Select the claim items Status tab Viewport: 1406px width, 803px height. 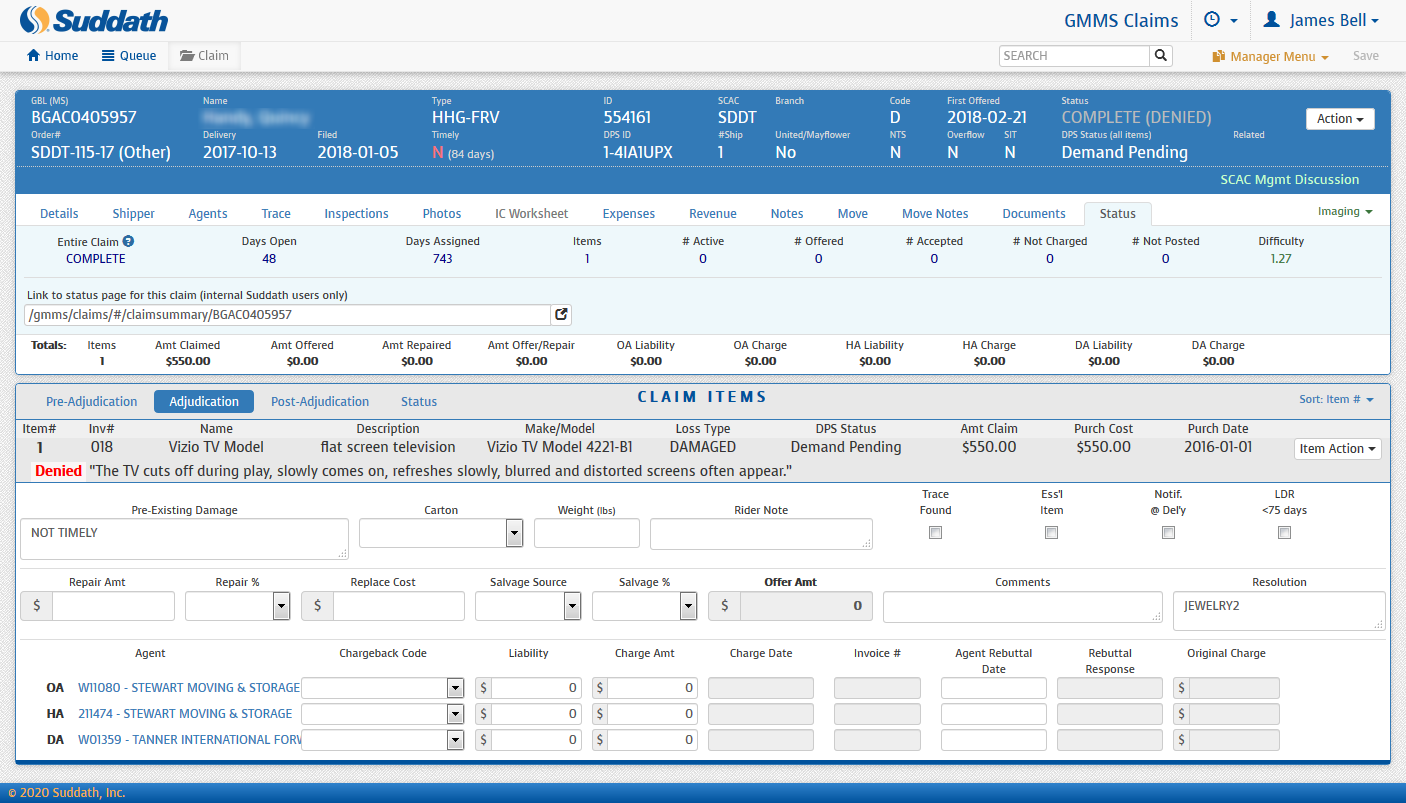point(419,401)
